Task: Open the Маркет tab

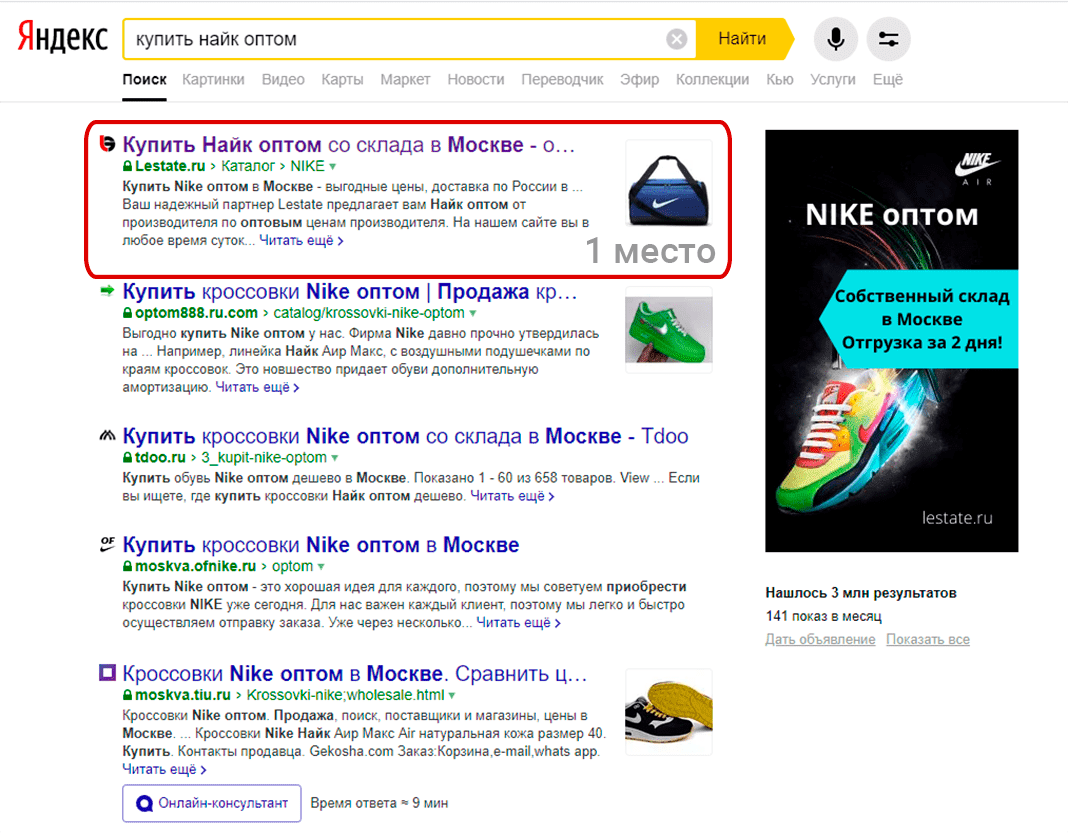Action: [405, 80]
